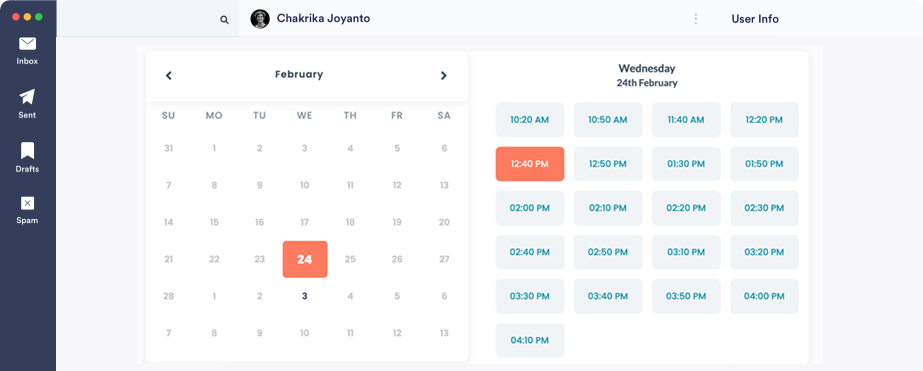The height and width of the screenshot is (371, 923).
Task: Choose date 17 on the calendar
Action: [x=304, y=223]
